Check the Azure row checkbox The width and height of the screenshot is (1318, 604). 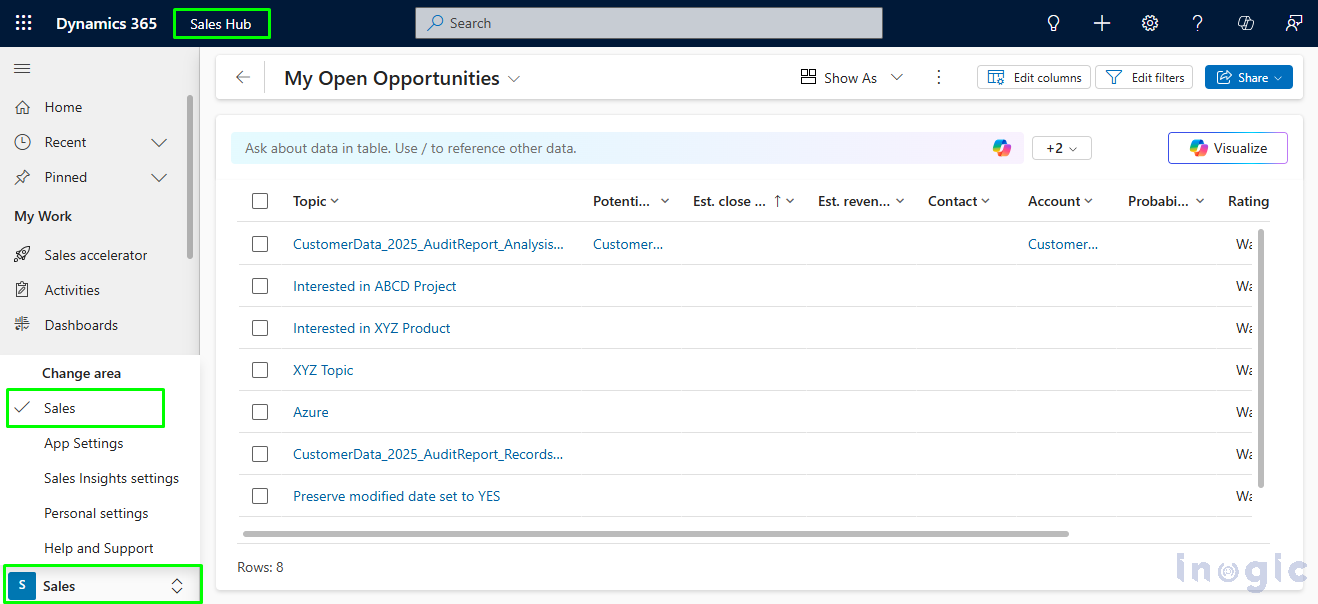tap(260, 412)
